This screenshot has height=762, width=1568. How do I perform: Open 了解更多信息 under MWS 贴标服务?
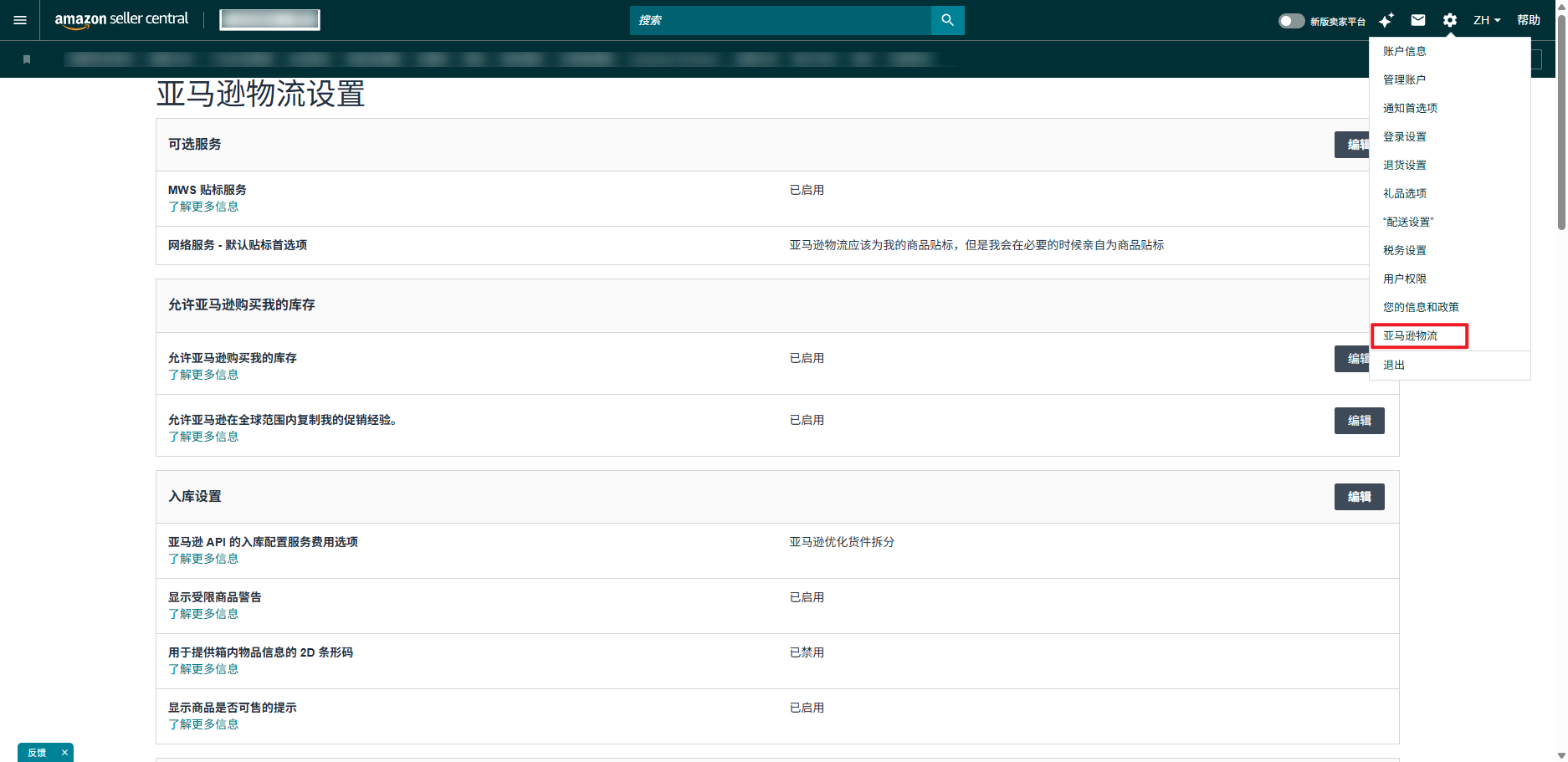tap(203, 207)
